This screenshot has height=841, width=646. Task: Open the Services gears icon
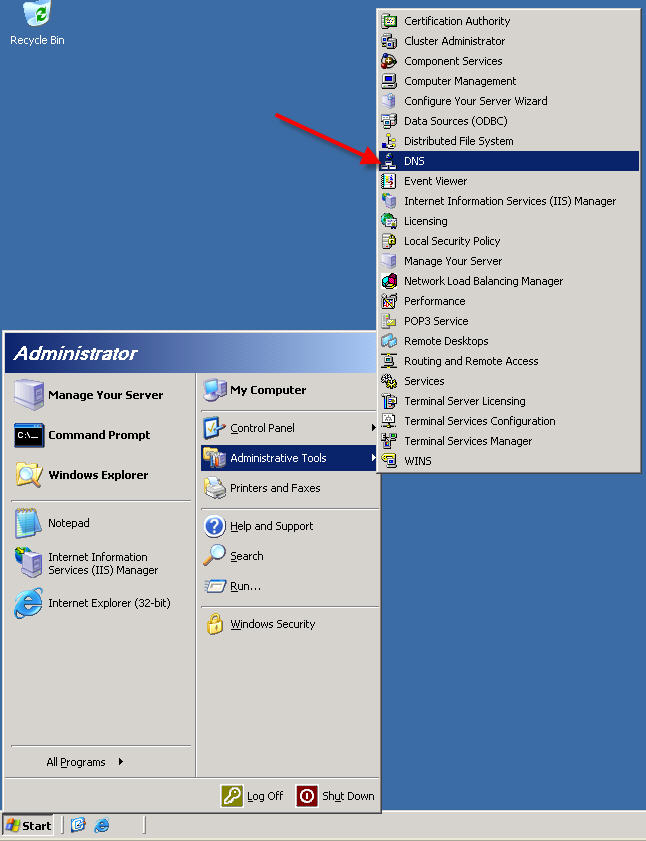pyautogui.click(x=389, y=381)
